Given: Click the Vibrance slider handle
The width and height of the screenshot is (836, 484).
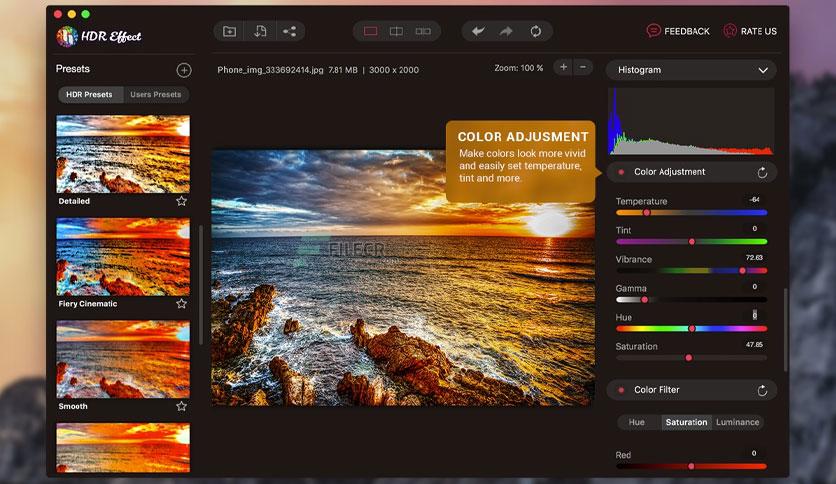Looking at the screenshot, I should pyautogui.click(x=742, y=271).
